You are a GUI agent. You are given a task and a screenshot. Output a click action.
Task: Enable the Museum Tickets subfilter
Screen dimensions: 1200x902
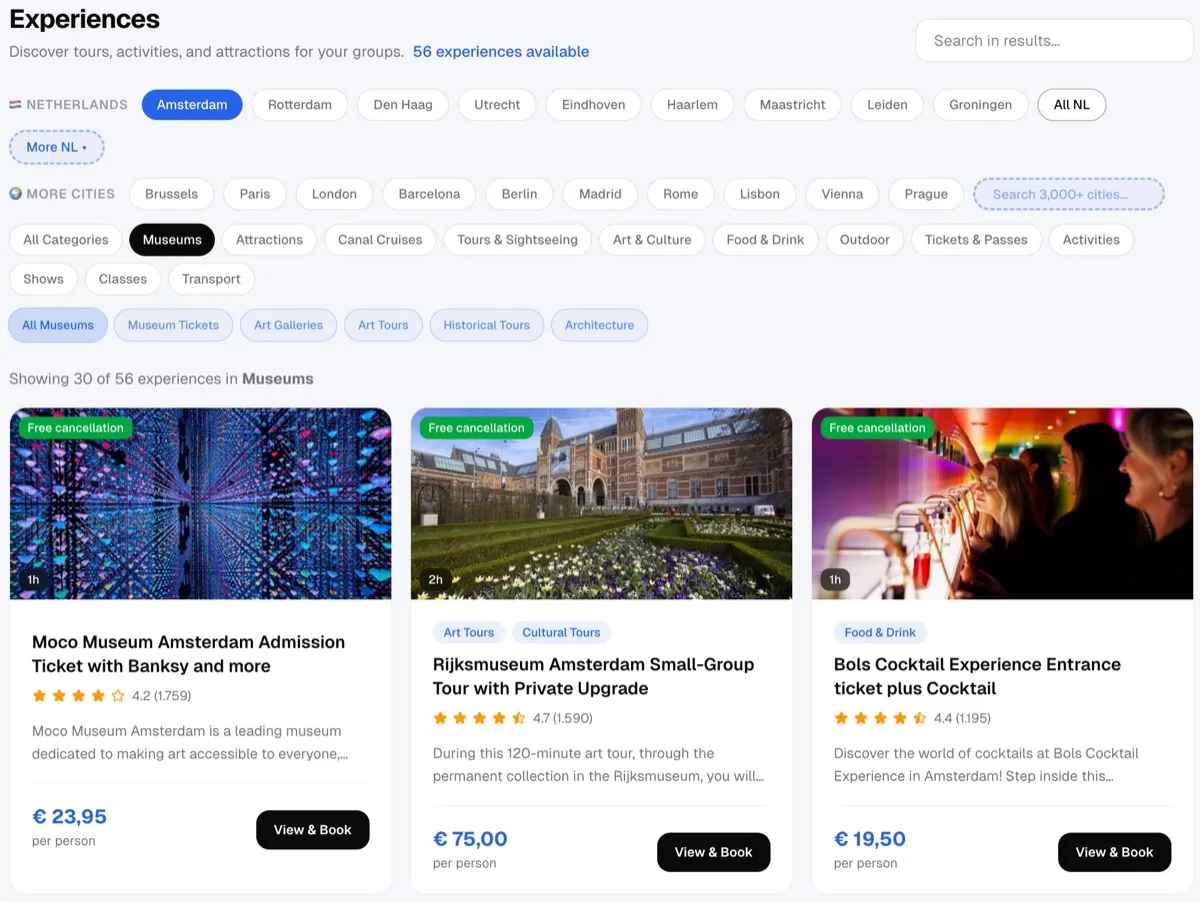pyautogui.click(x=173, y=324)
